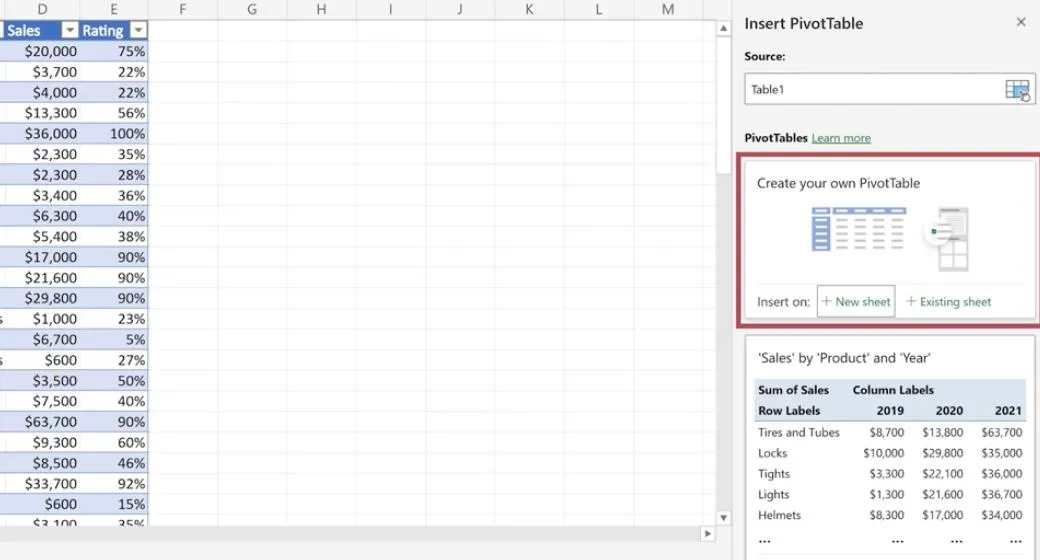Select column M header
Viewport: 1040px width, 560px height.
pos(668,9)
